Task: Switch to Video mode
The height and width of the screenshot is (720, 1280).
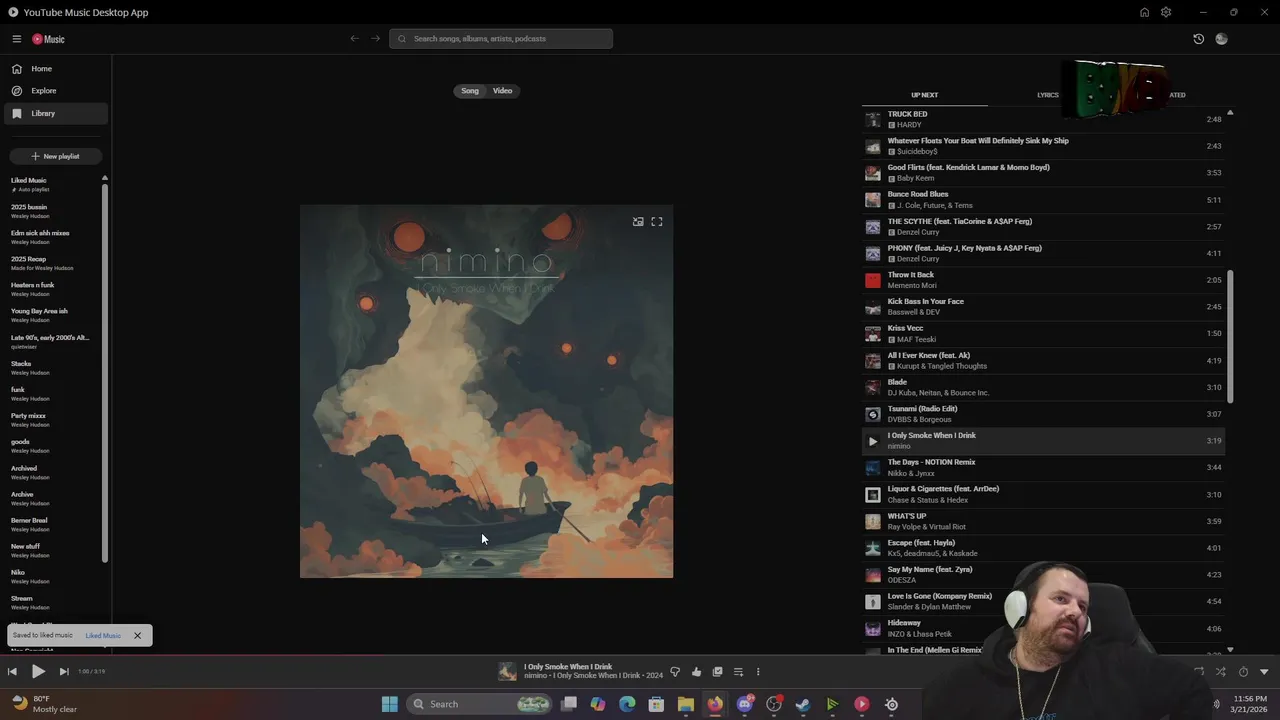Action: [x=502, y=91]
